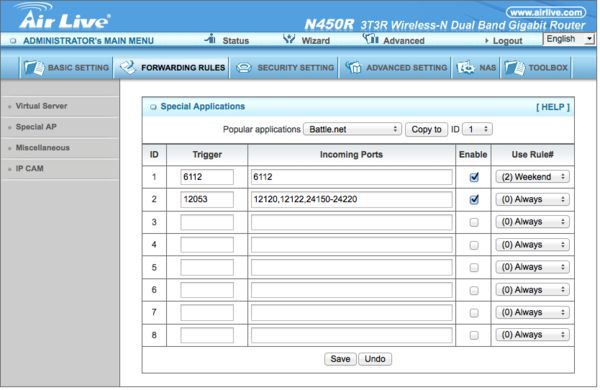This screenshot has height=390, width=600.
Task: Open Use Rule dropdown for ID 5
Action: coord(532,267)
